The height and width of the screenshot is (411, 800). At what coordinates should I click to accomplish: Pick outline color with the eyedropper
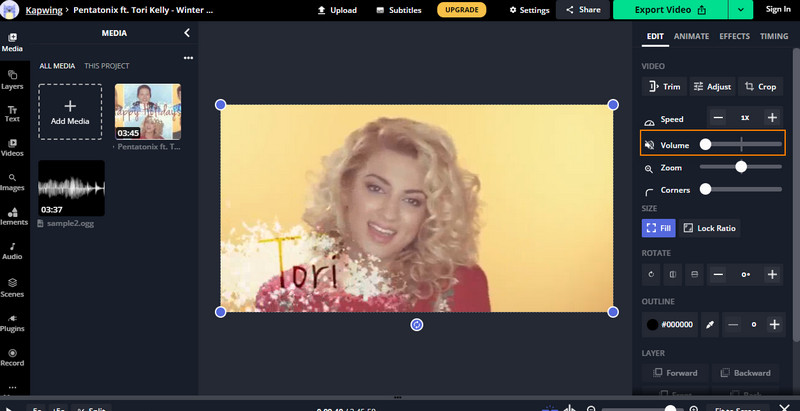tap(711, 325)
